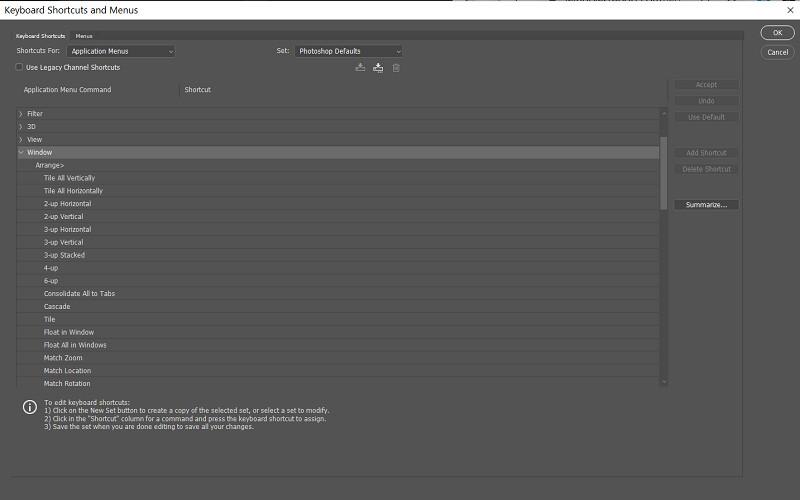Select the Tile All Vertically command
Screen dimensions: 800x500
pos(338,178)
